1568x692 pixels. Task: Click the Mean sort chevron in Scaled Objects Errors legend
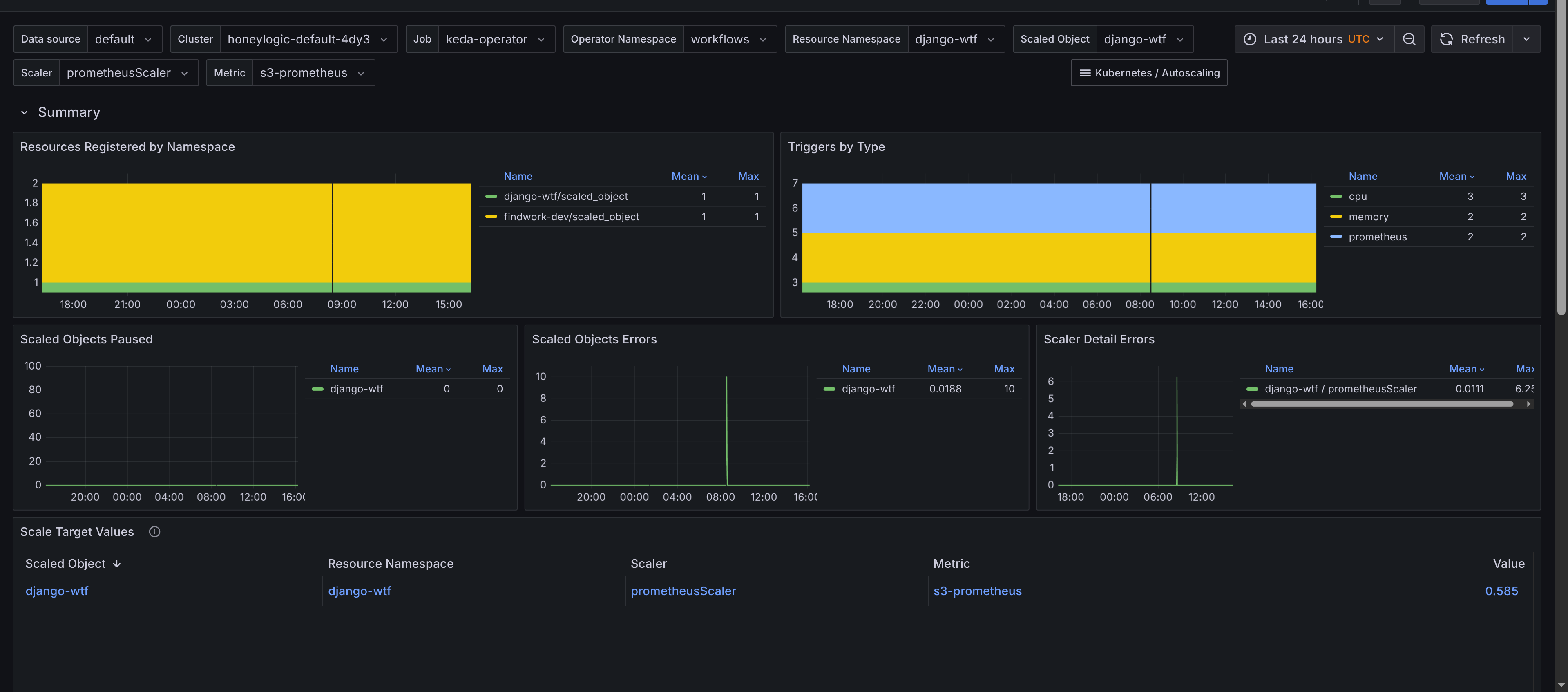(x=960, y=369)
